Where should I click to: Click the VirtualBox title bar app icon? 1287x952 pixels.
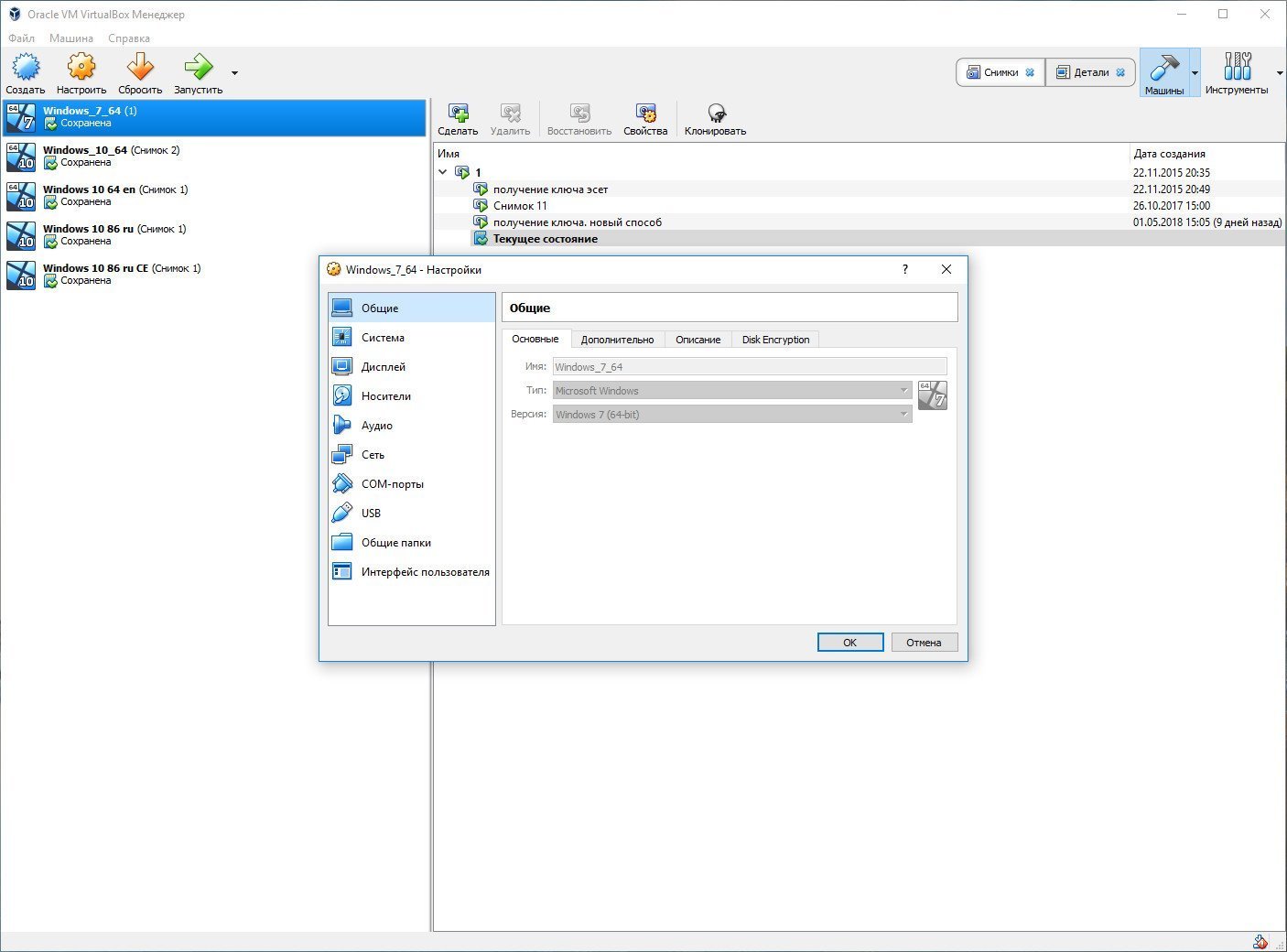coord(14,15)
